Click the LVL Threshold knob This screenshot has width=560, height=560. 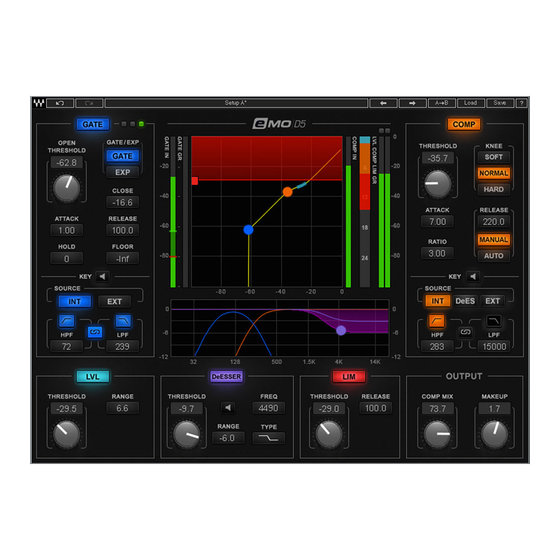tap(67, 434)
